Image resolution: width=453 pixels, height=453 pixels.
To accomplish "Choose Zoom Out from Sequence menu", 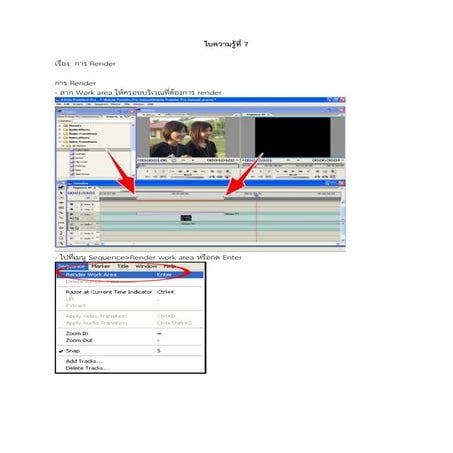I will click(130, 340).
